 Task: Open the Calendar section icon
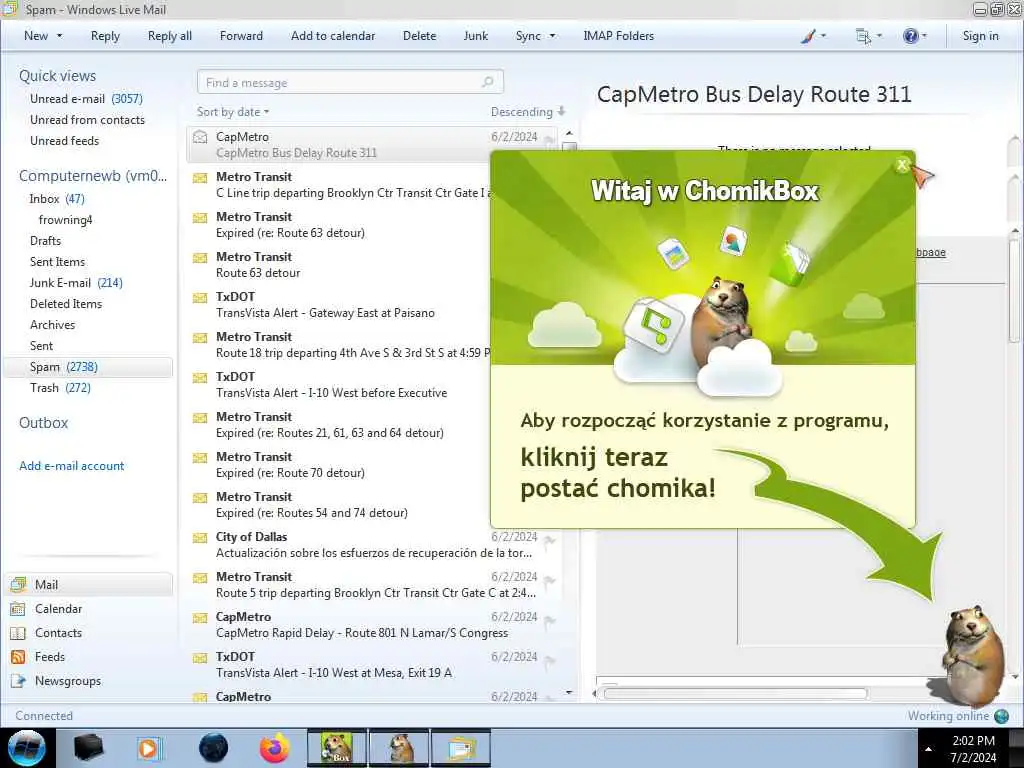pyautogui.click(x=18, y=609)
